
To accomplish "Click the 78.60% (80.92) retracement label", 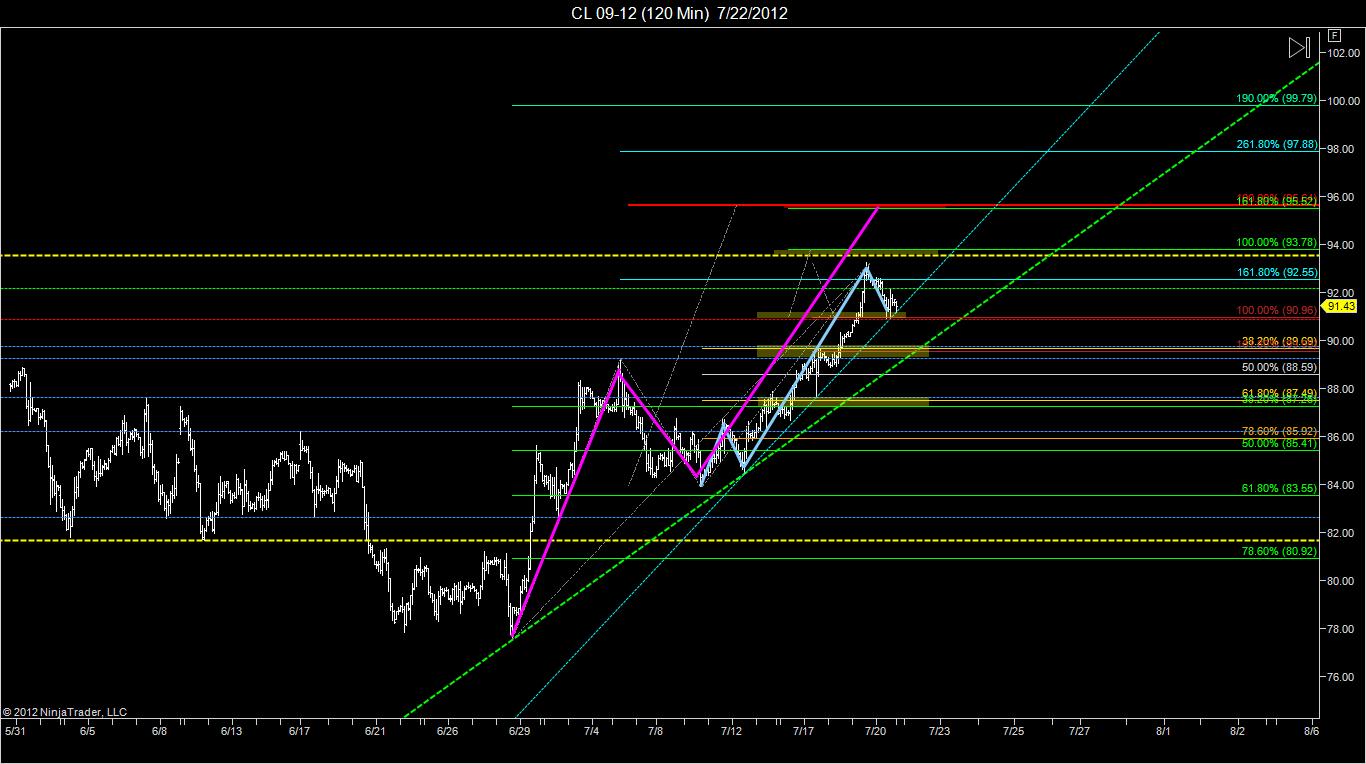I will tap(1280, 551).
